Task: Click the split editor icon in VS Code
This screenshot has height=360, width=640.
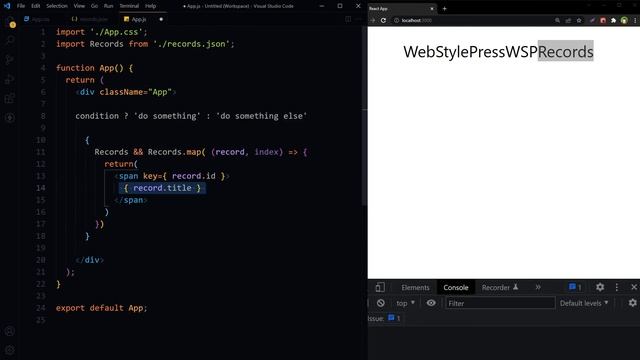Action: click(x=348, y=19)
